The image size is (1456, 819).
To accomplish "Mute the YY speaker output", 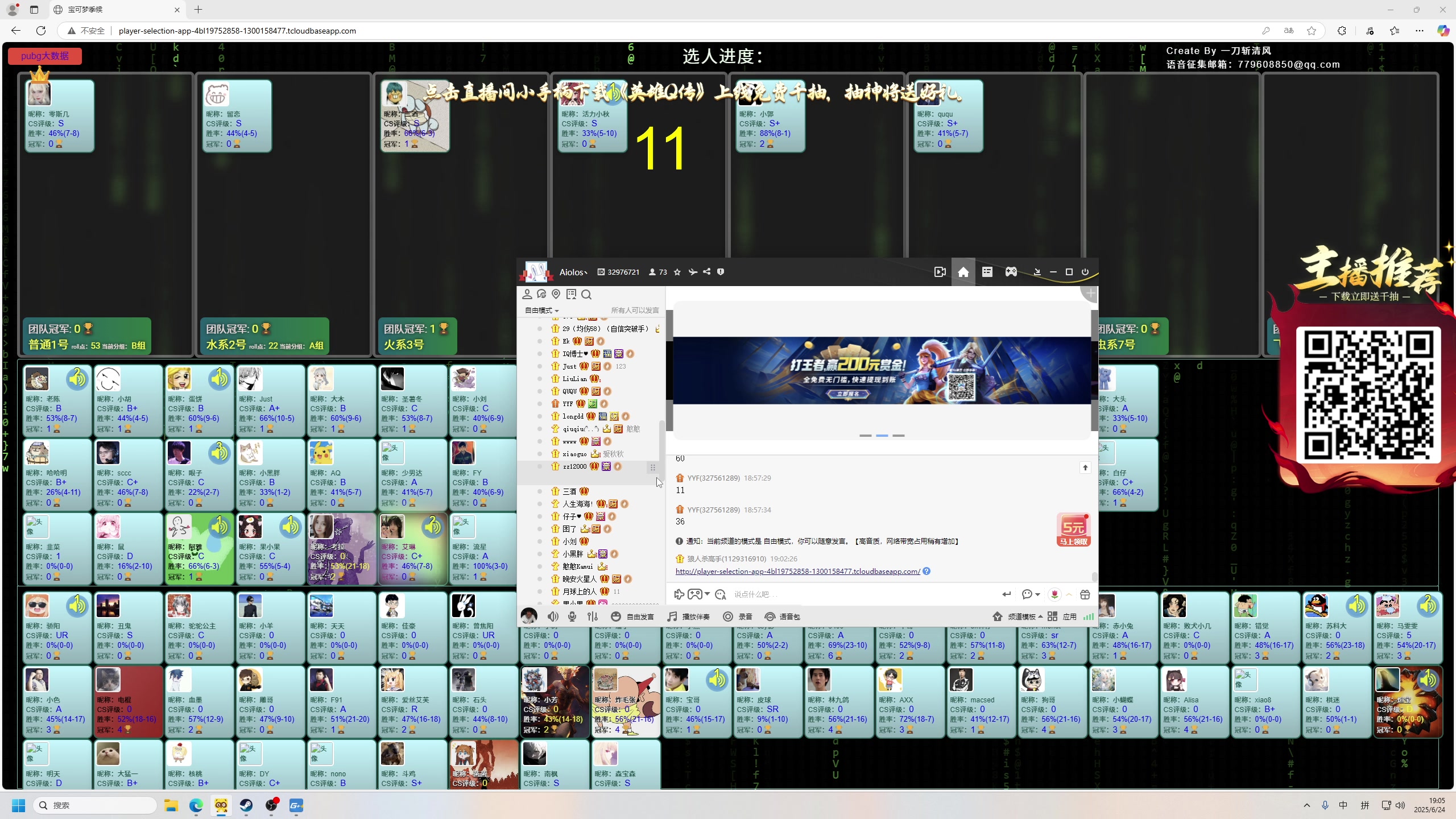I will [x=553, y=617].
